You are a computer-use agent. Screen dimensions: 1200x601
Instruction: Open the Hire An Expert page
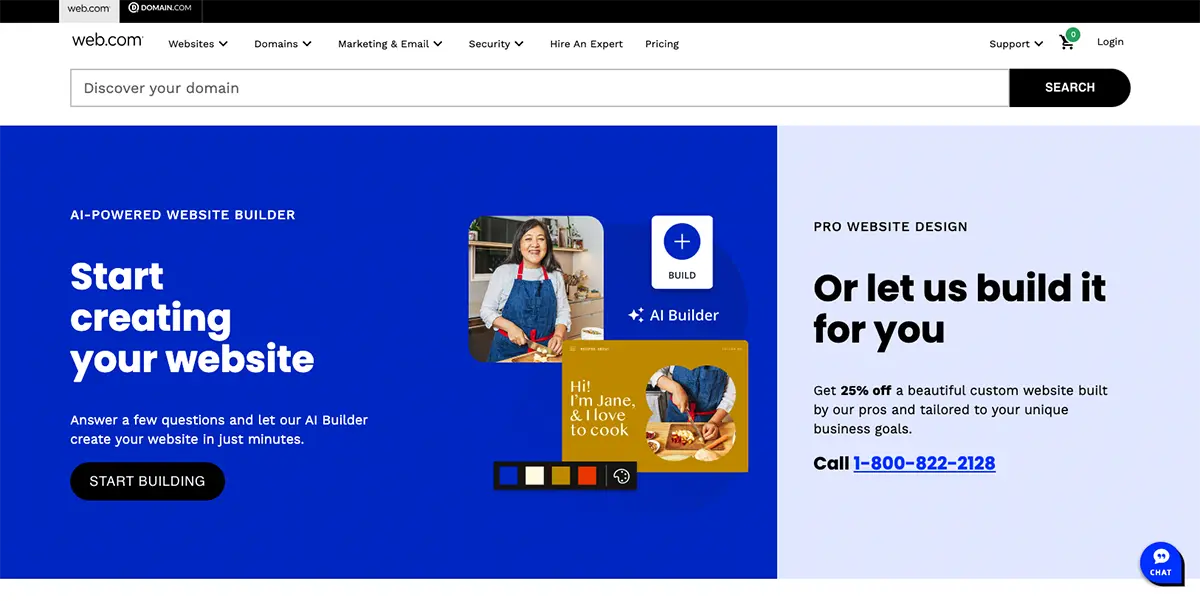click(x=586, y=44)
